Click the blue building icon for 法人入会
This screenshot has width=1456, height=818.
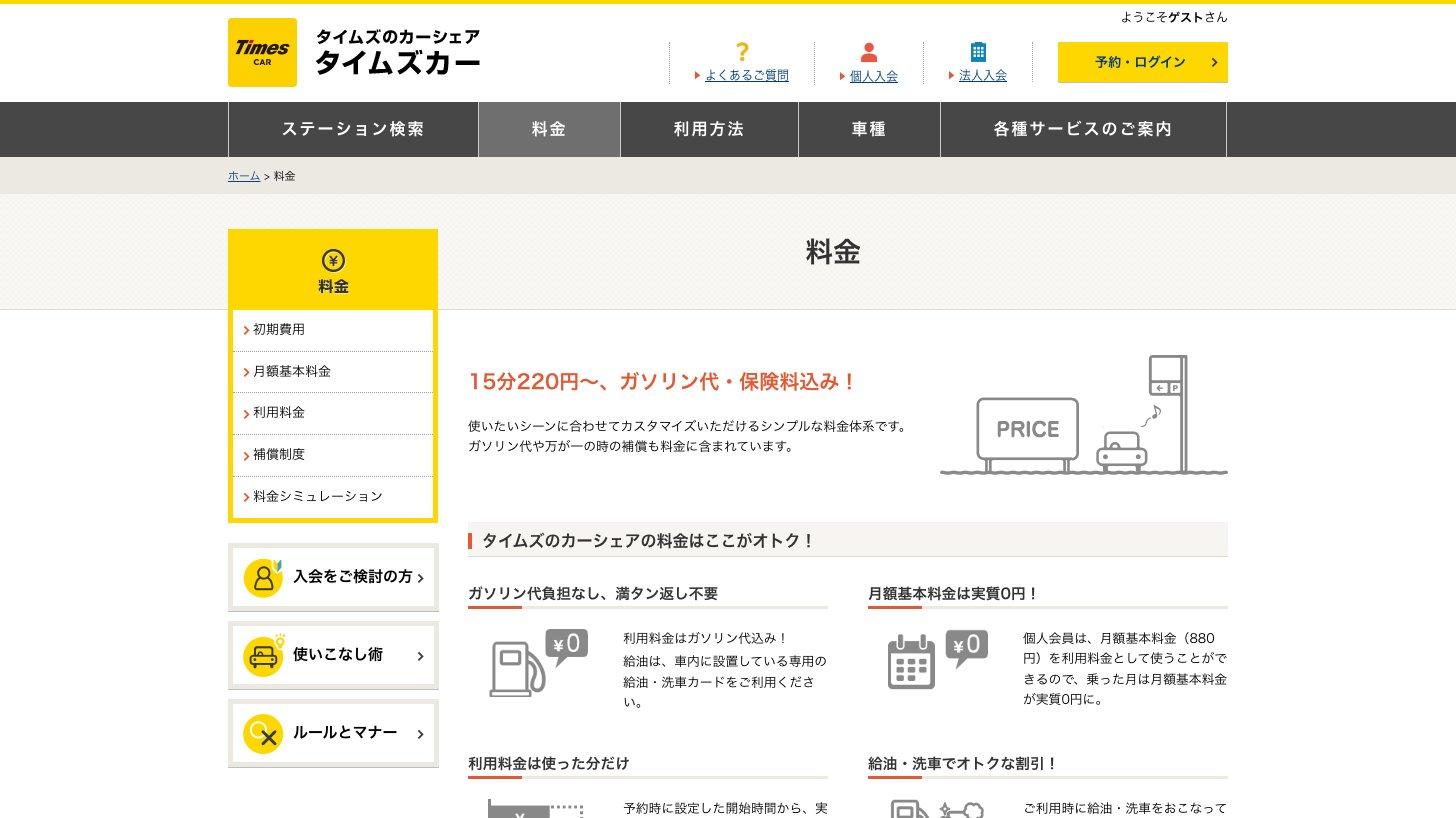coord(978,52)
